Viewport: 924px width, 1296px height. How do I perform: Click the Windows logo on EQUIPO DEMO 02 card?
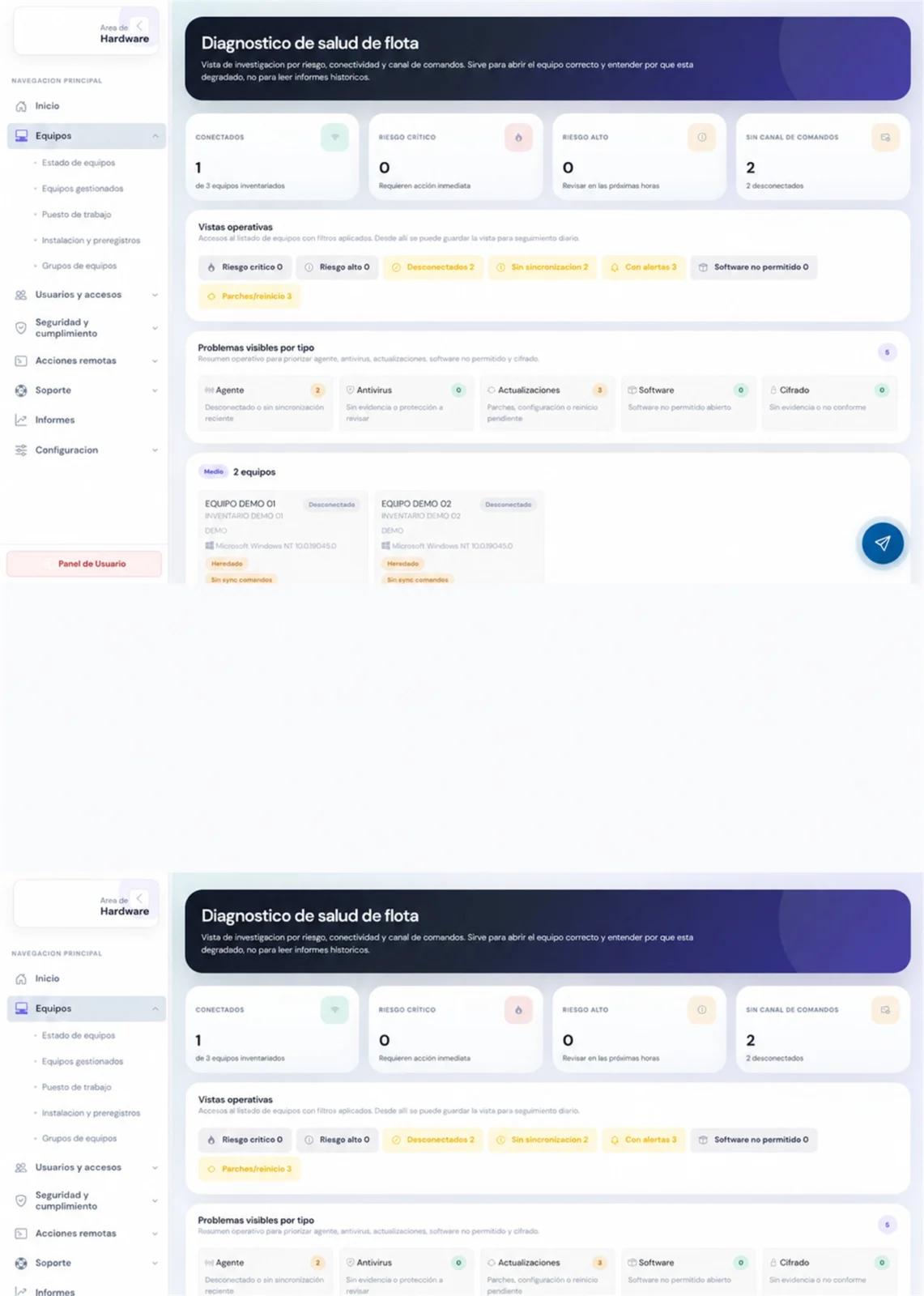[x=386, y=546]
